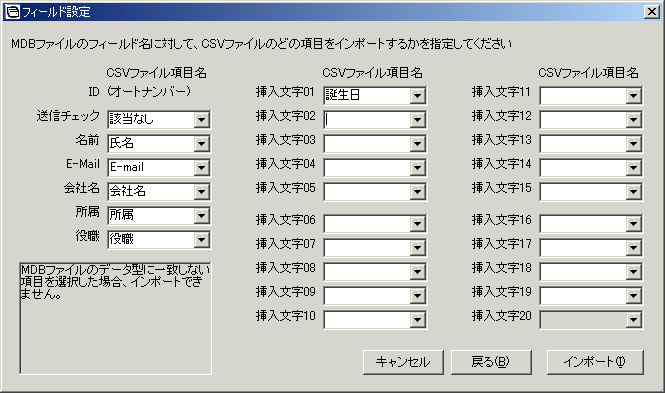
Task: Click the 戻る(B) button
Action: point(491,362)
